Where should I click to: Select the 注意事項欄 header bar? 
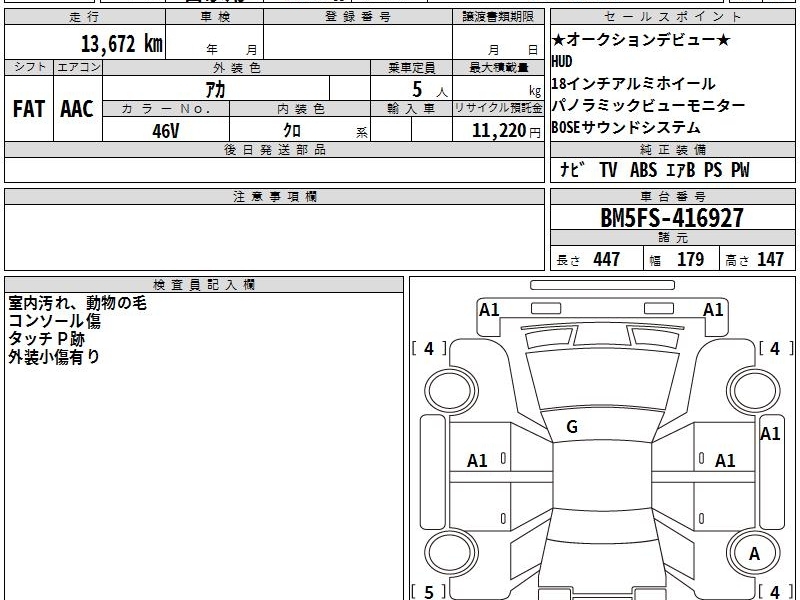(274, 196)
